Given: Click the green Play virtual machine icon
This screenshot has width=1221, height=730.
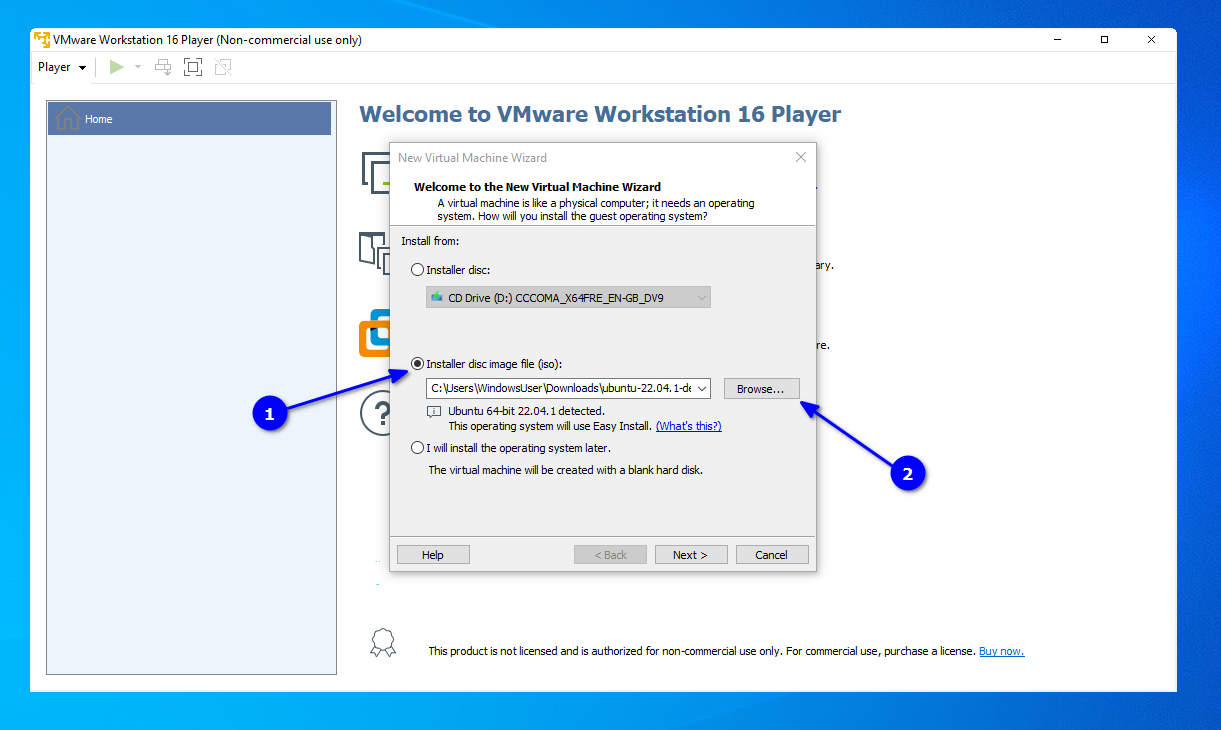Looking at the screenshot, I should pyautogui.click(x=117, y=67).
